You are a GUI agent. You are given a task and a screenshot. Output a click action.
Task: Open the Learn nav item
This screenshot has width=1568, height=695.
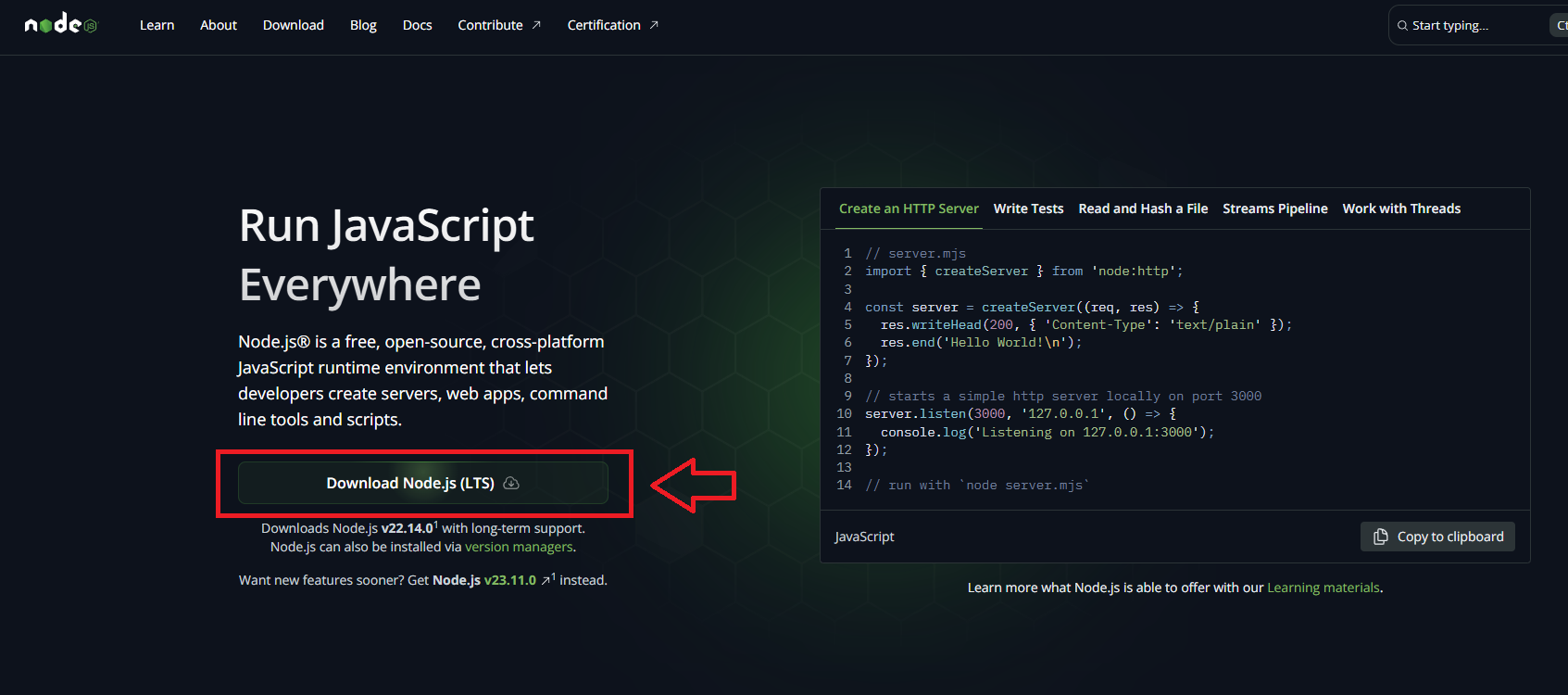pos(157,25)
